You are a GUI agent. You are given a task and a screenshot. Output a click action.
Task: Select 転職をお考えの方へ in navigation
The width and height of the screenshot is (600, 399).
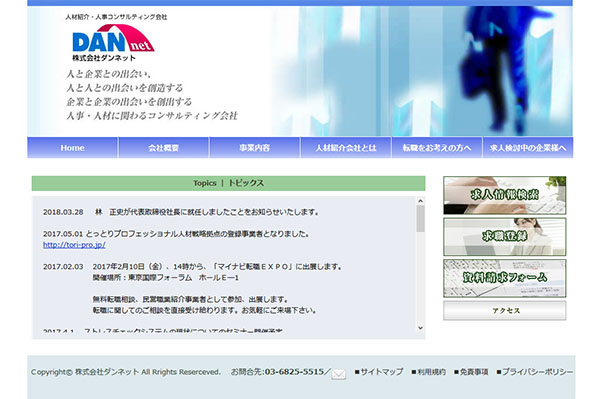click(437, 148)
